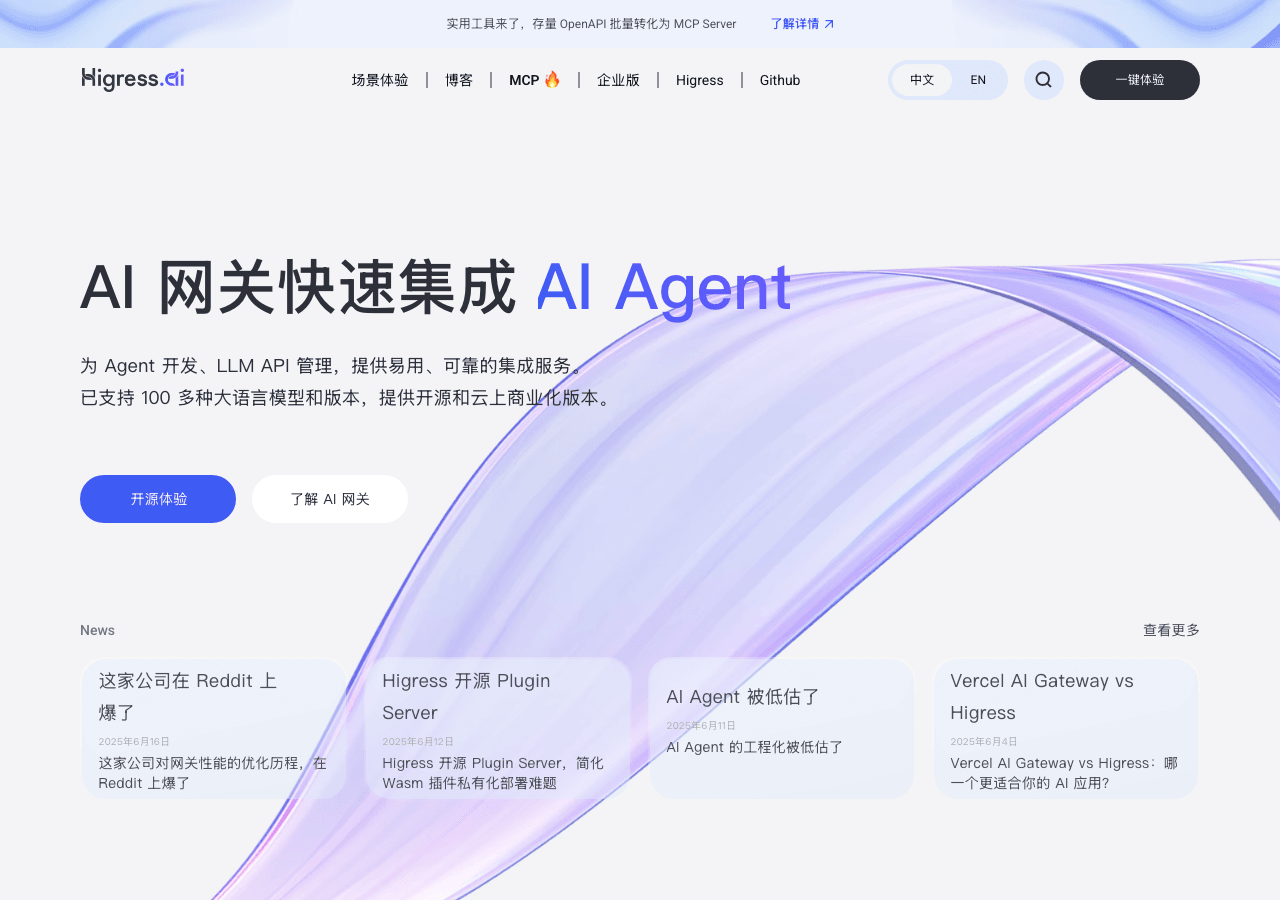
Task: Click the date 2025年6月4日
Action: tap(984, 742)
